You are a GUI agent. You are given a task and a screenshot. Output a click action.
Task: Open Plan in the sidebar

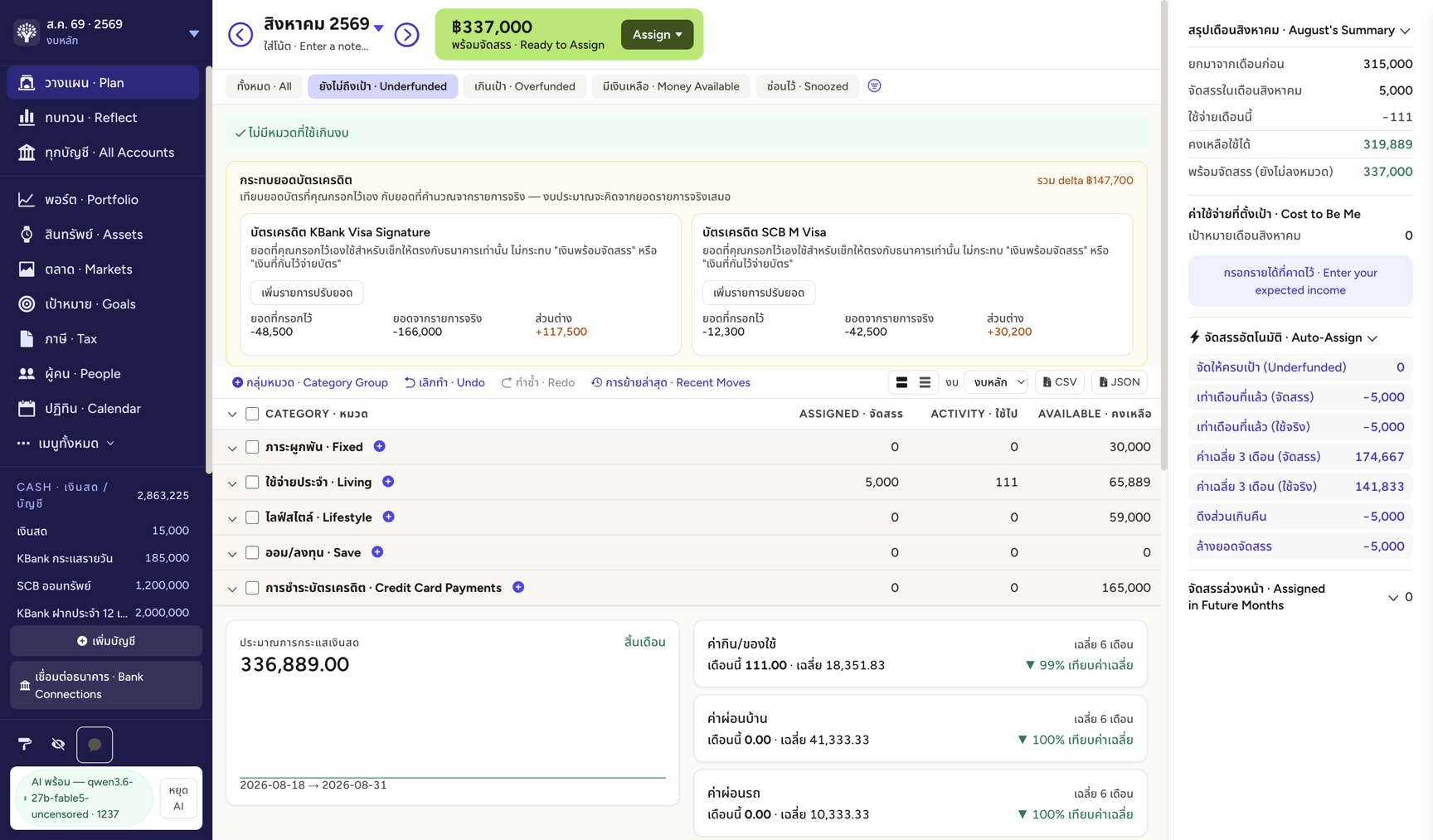[103, 83]
